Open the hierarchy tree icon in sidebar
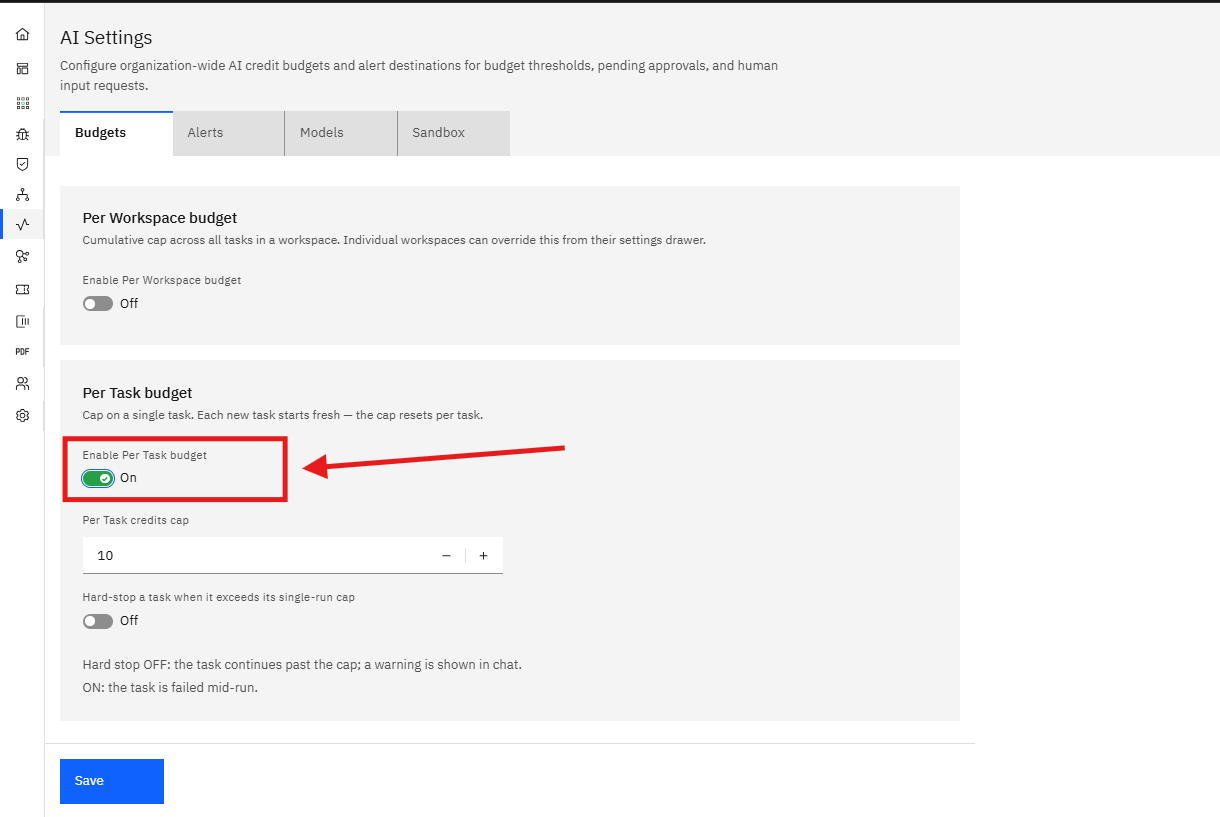 [22, 195]
